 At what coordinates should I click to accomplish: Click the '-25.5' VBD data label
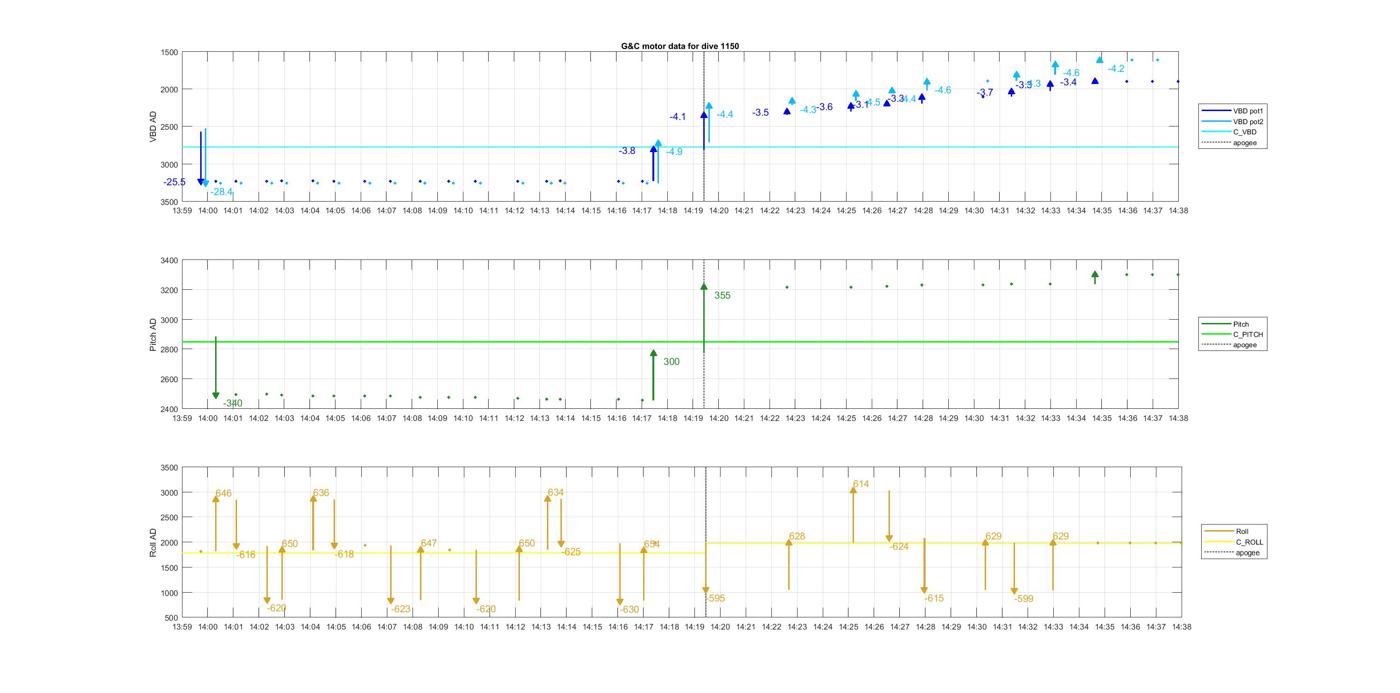[175, 182]
